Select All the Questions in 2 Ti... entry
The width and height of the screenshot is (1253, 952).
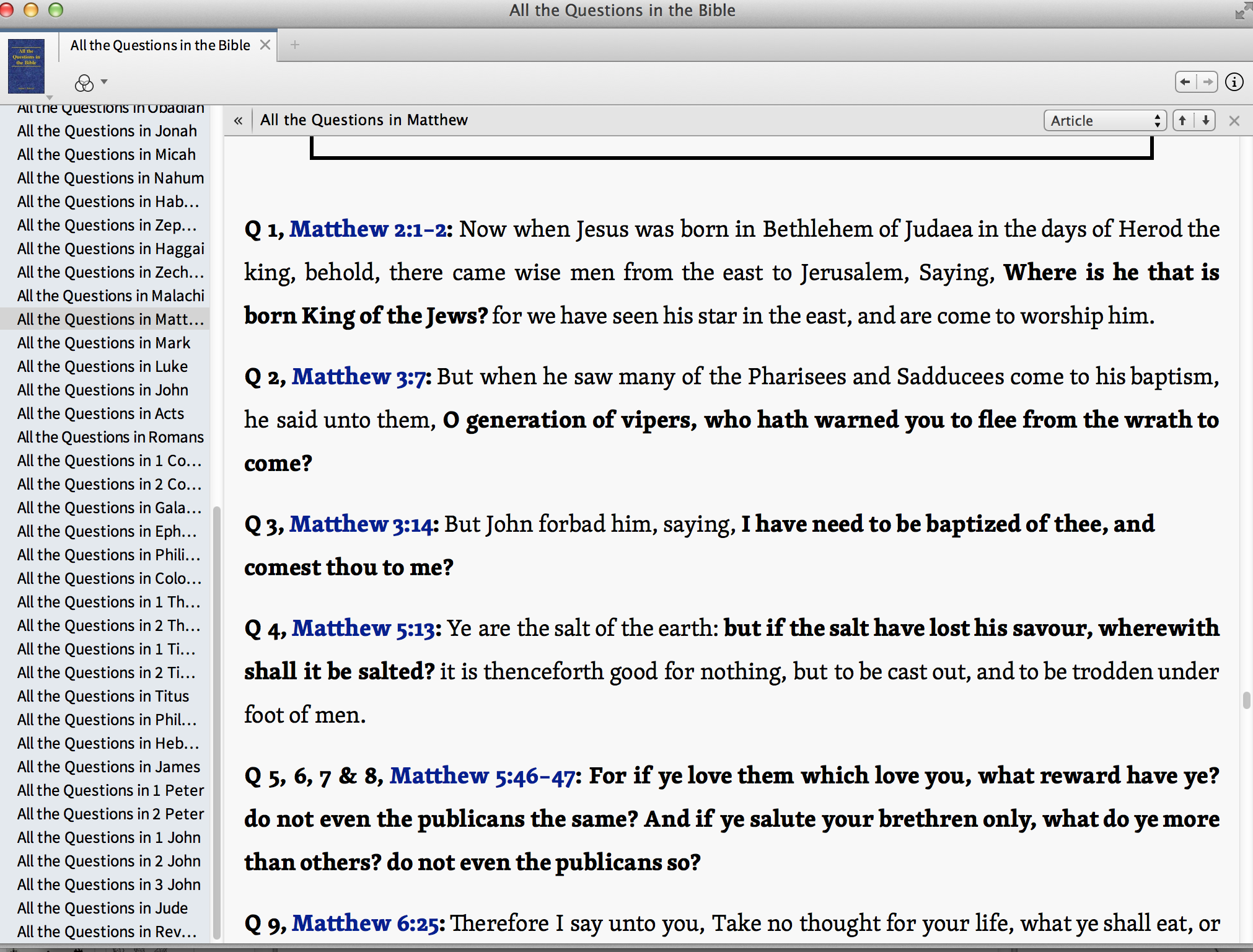coord(106,672)
